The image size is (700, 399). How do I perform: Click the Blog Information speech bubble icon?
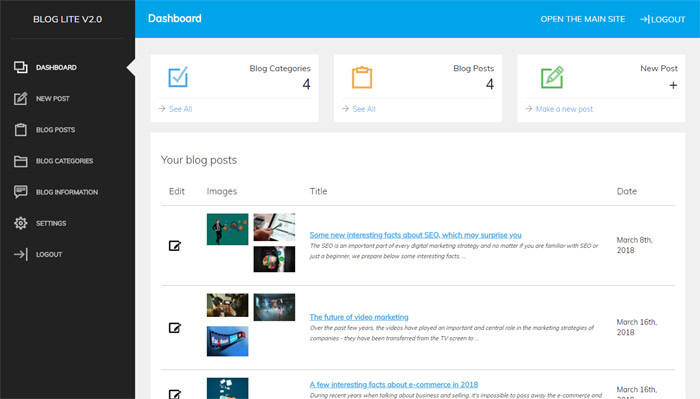point(21,192)
